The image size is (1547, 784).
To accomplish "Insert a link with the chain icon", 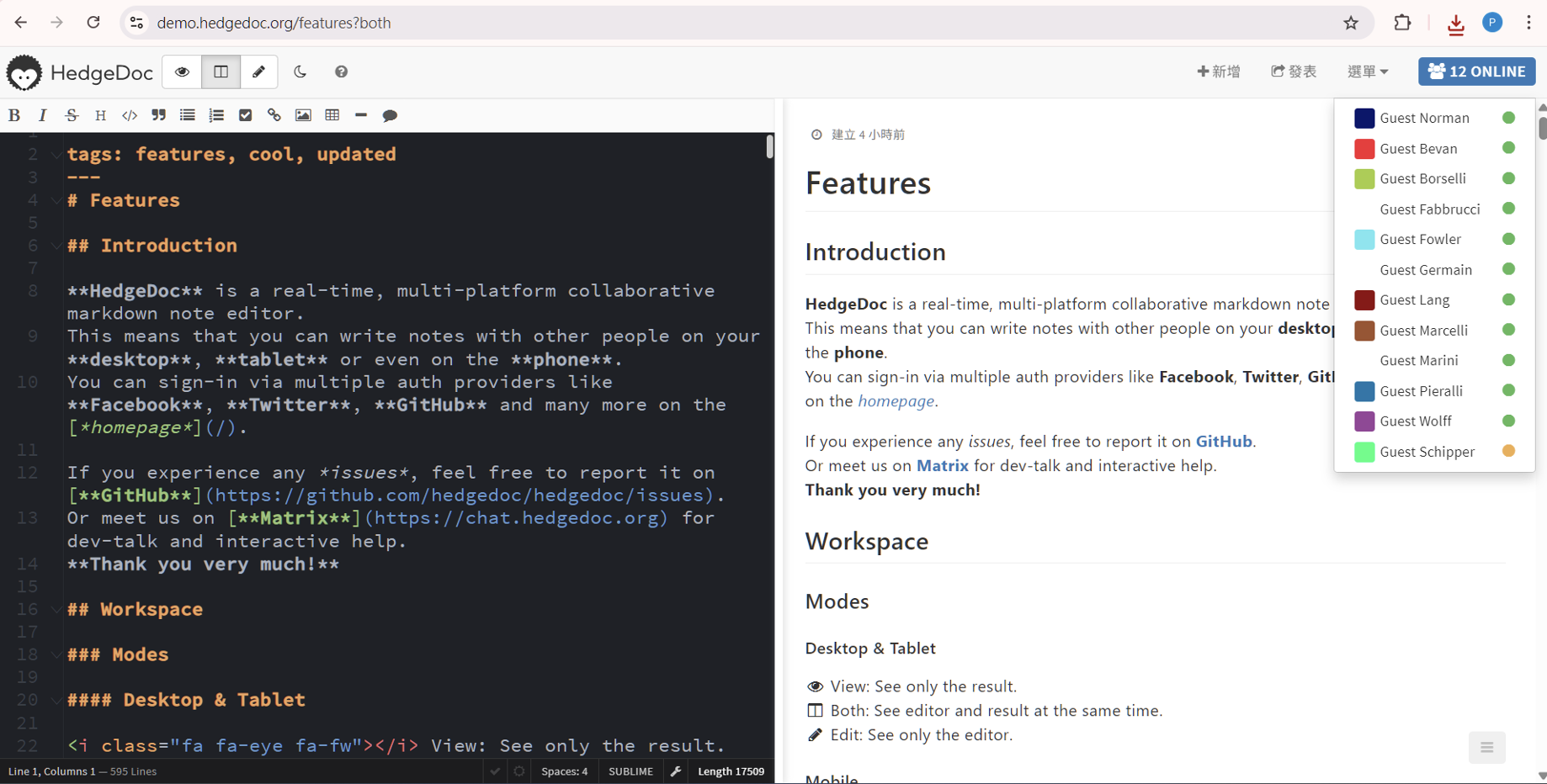I will (274, 115).
